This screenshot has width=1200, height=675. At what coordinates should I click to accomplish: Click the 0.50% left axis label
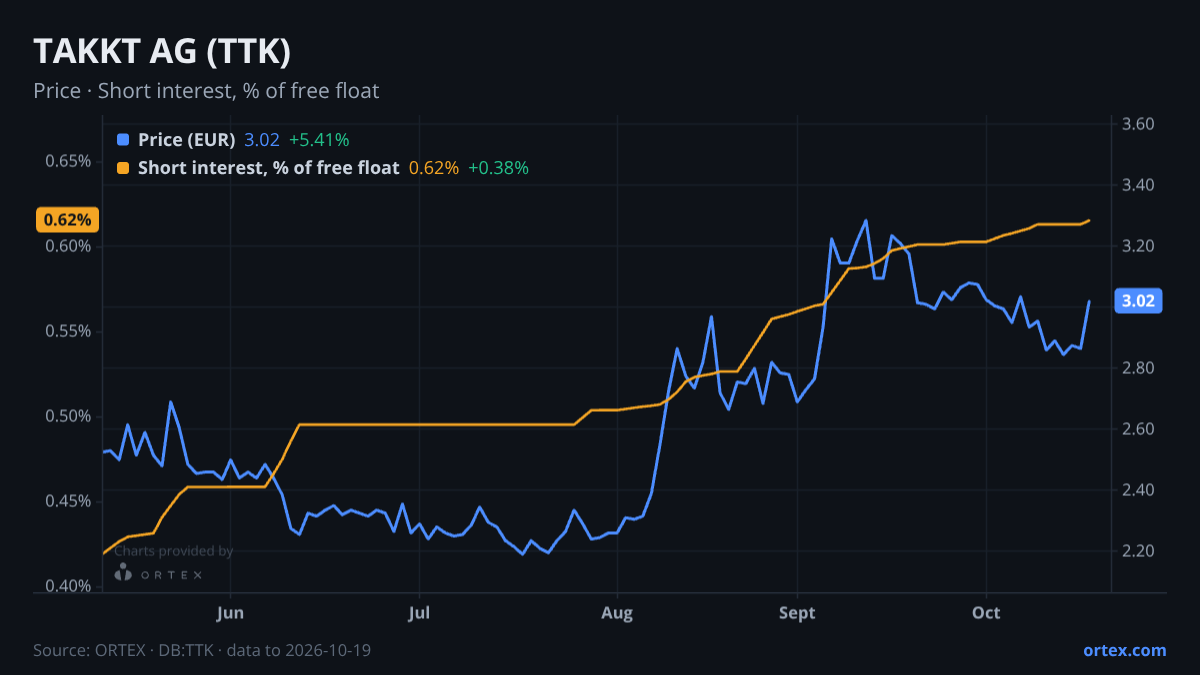pyautogui.click(x=68, y=416)
